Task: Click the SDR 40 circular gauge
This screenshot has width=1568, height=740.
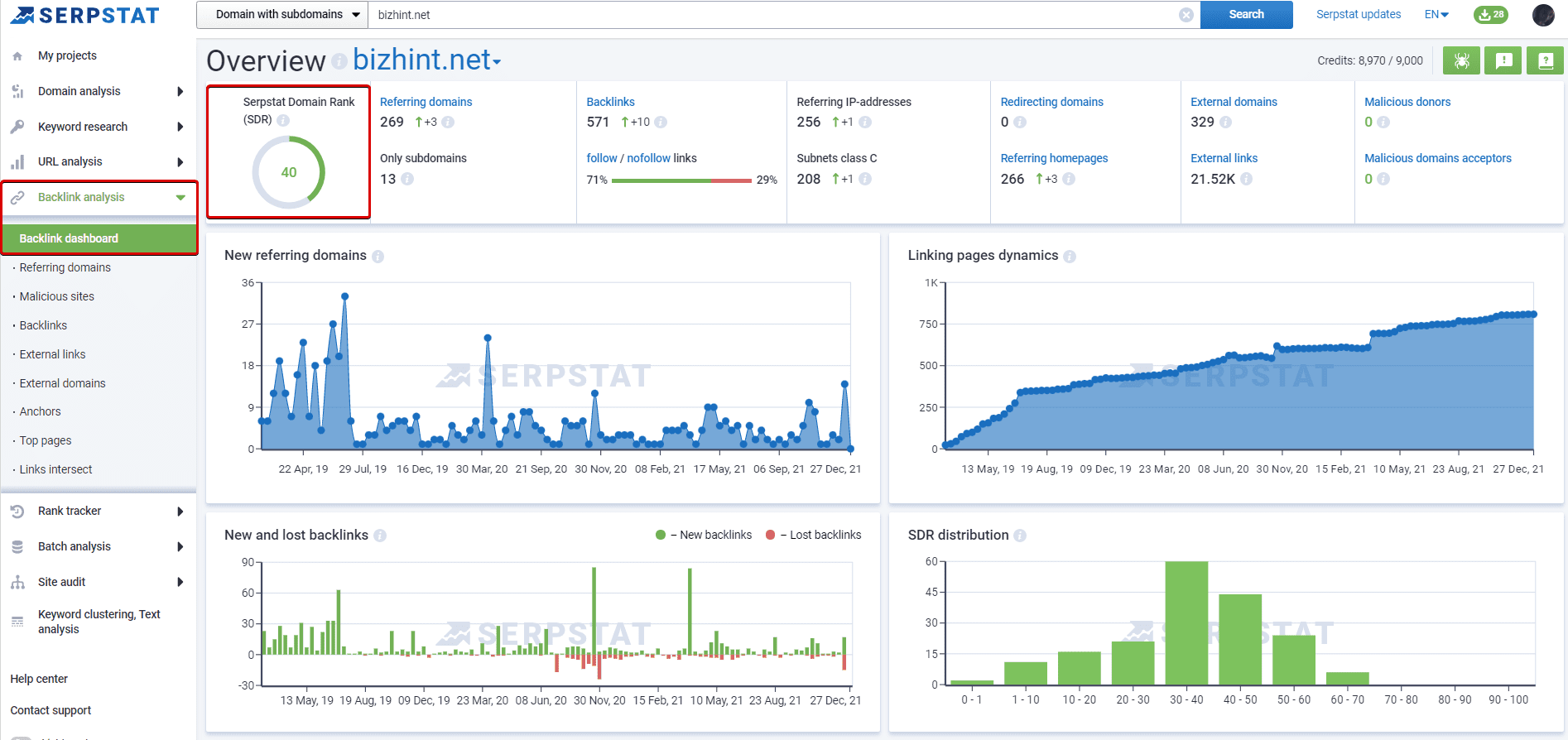Action: pos(288,172)
